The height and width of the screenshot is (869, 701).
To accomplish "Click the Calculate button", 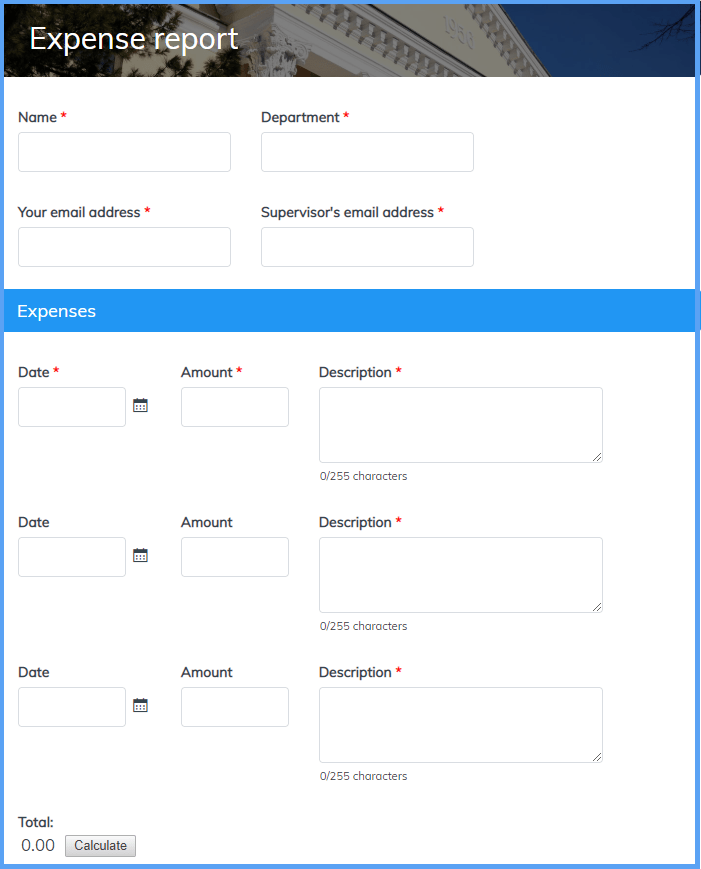I will point(100,846).
